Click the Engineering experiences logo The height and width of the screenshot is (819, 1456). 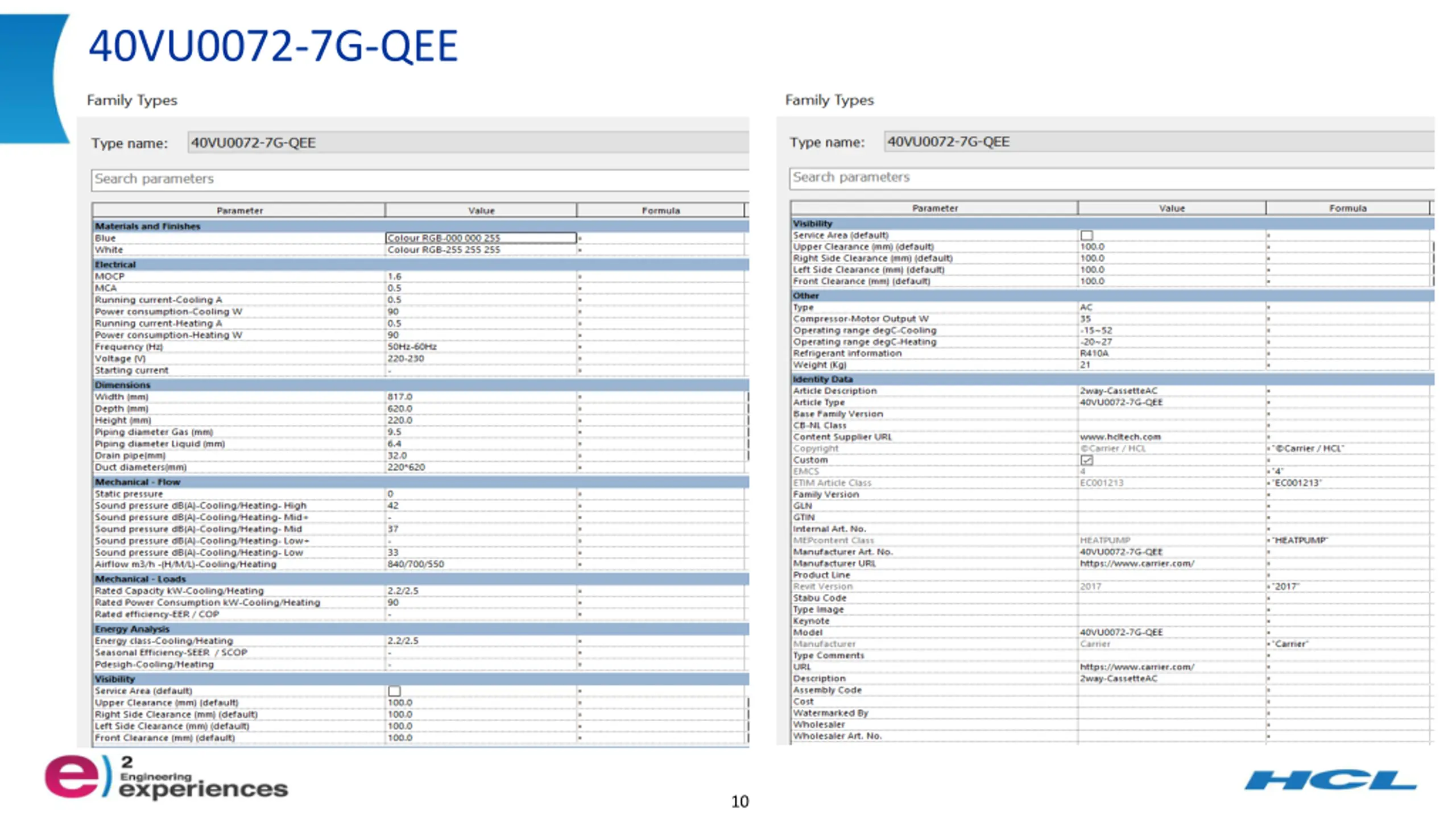[166, 777]
